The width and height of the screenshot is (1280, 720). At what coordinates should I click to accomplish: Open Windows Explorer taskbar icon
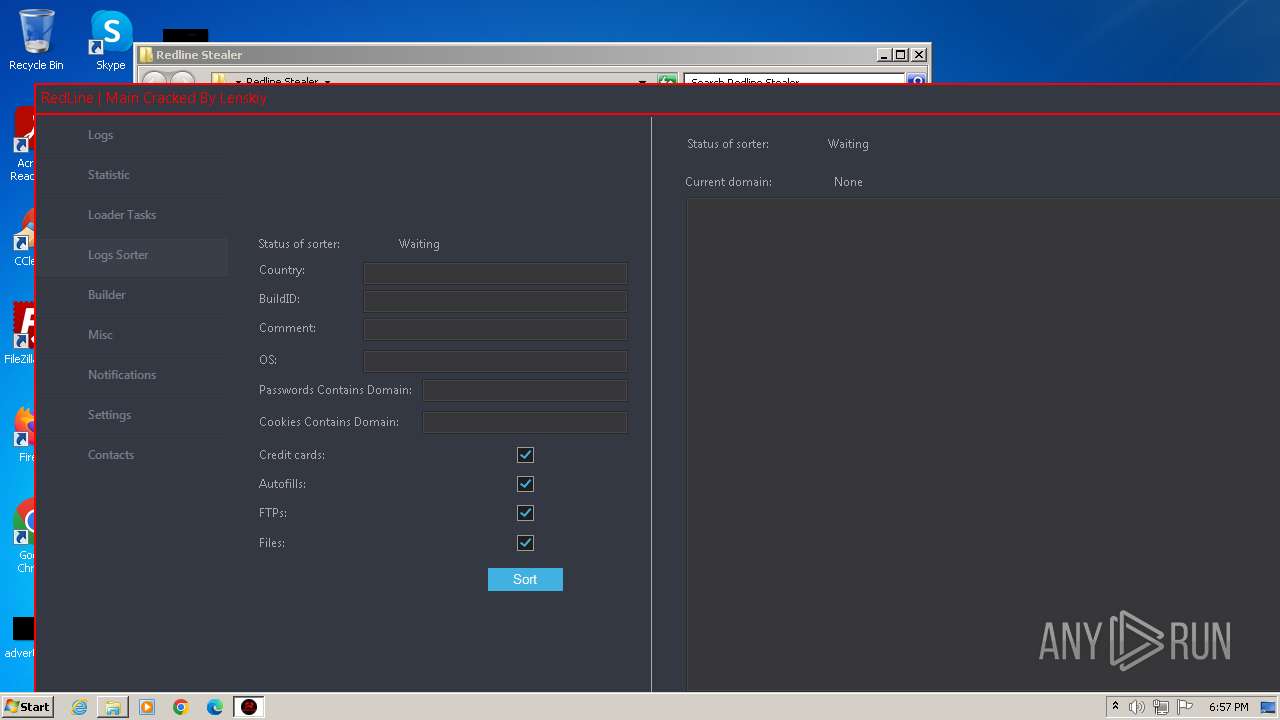[113, 707]
